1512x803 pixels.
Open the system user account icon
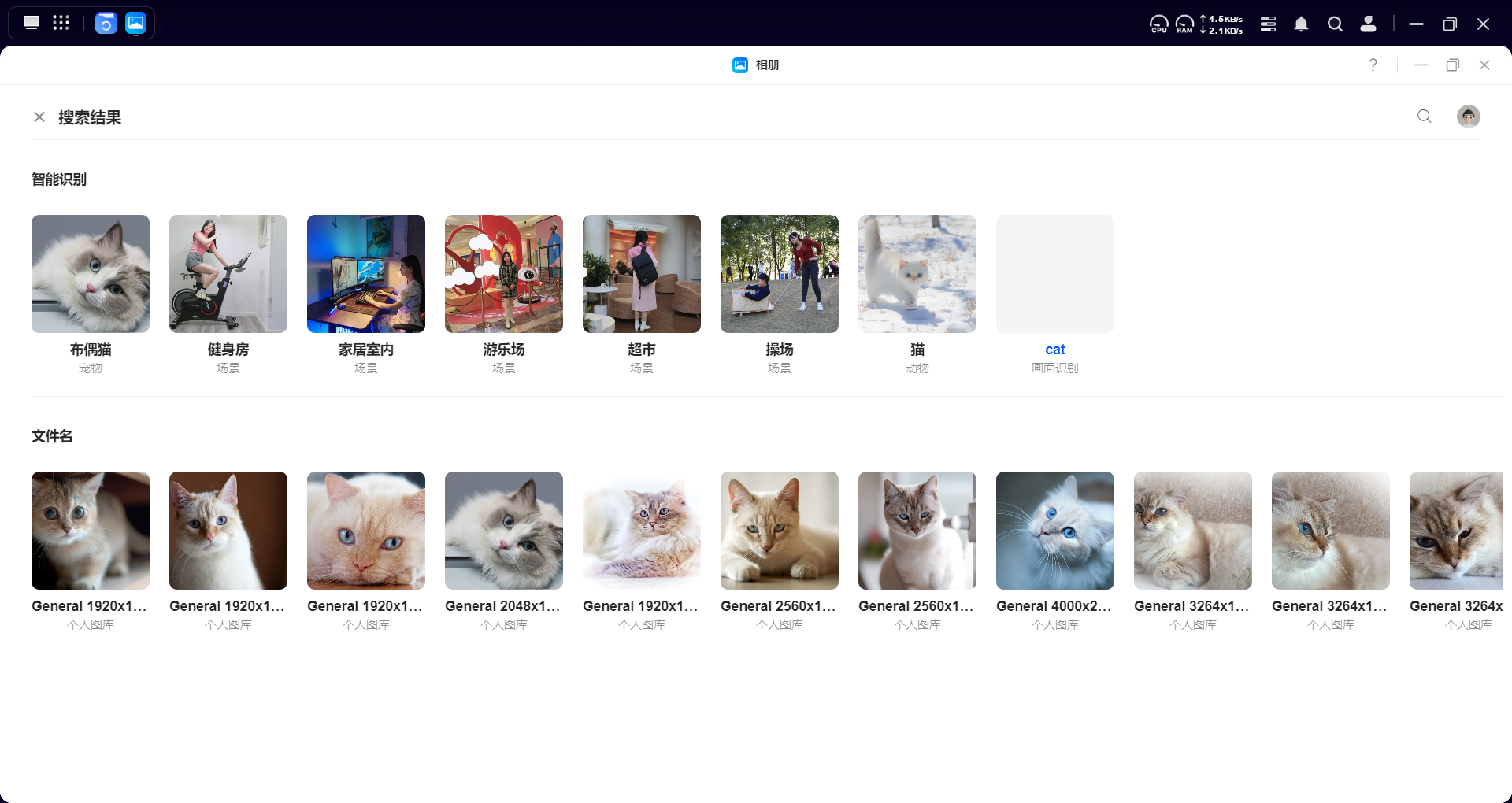(x=1368, y=24)
